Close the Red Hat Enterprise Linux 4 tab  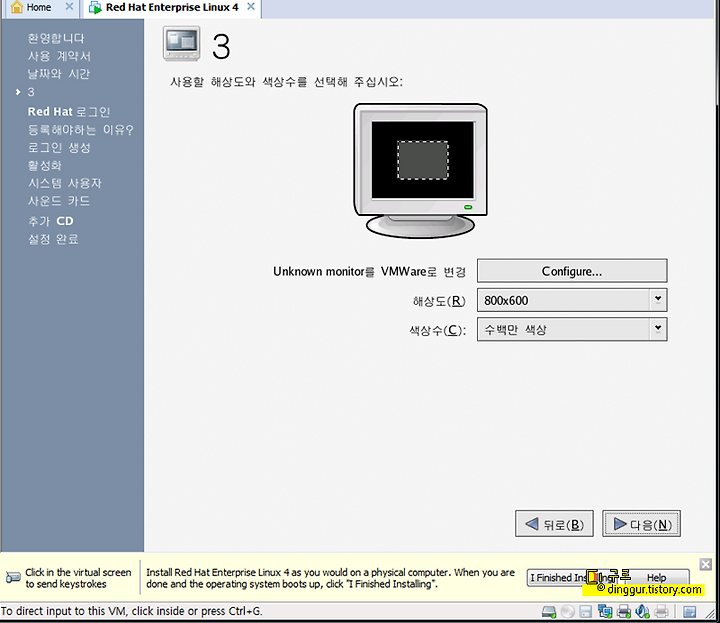(x=251, y=6)
